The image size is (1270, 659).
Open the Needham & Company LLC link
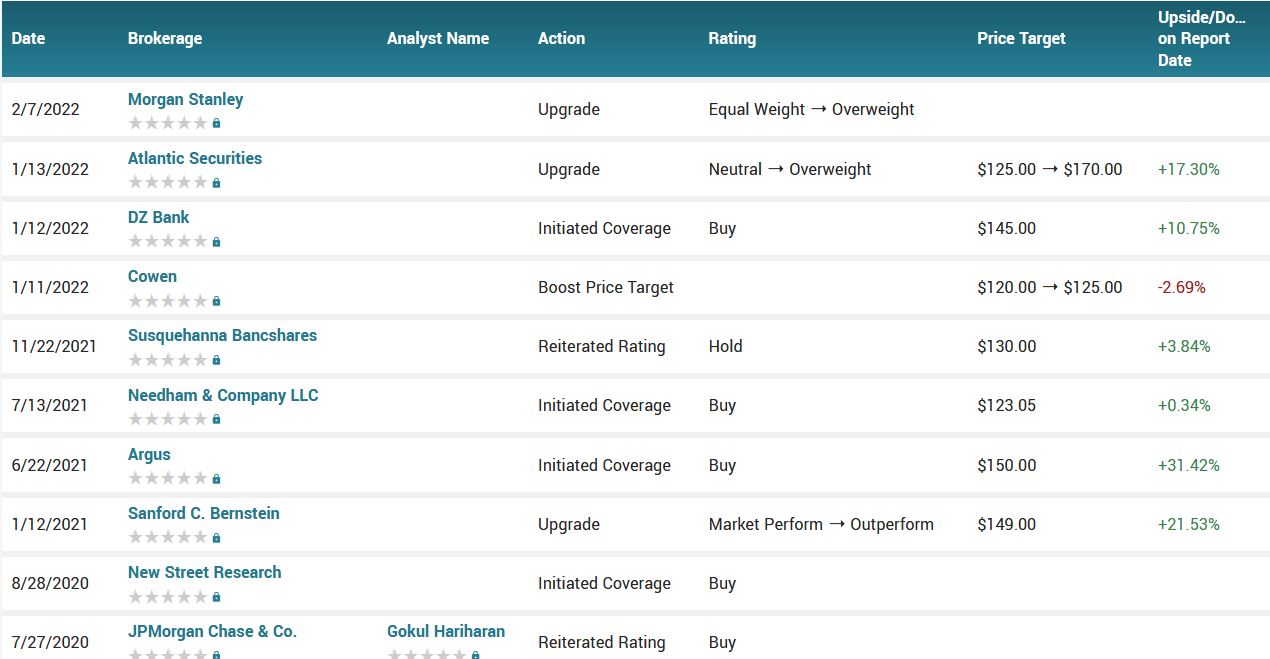coord(223,395)
